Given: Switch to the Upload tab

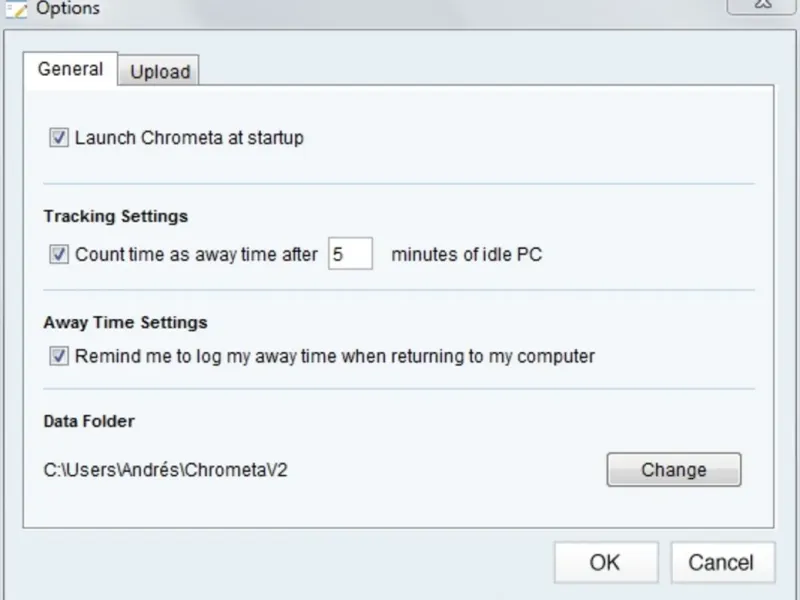Looking at the screenshot, I should [160, 71].
